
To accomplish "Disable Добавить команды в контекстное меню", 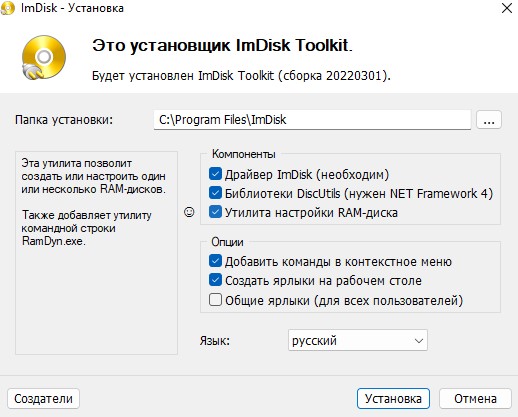I will (x=215, y=261).
